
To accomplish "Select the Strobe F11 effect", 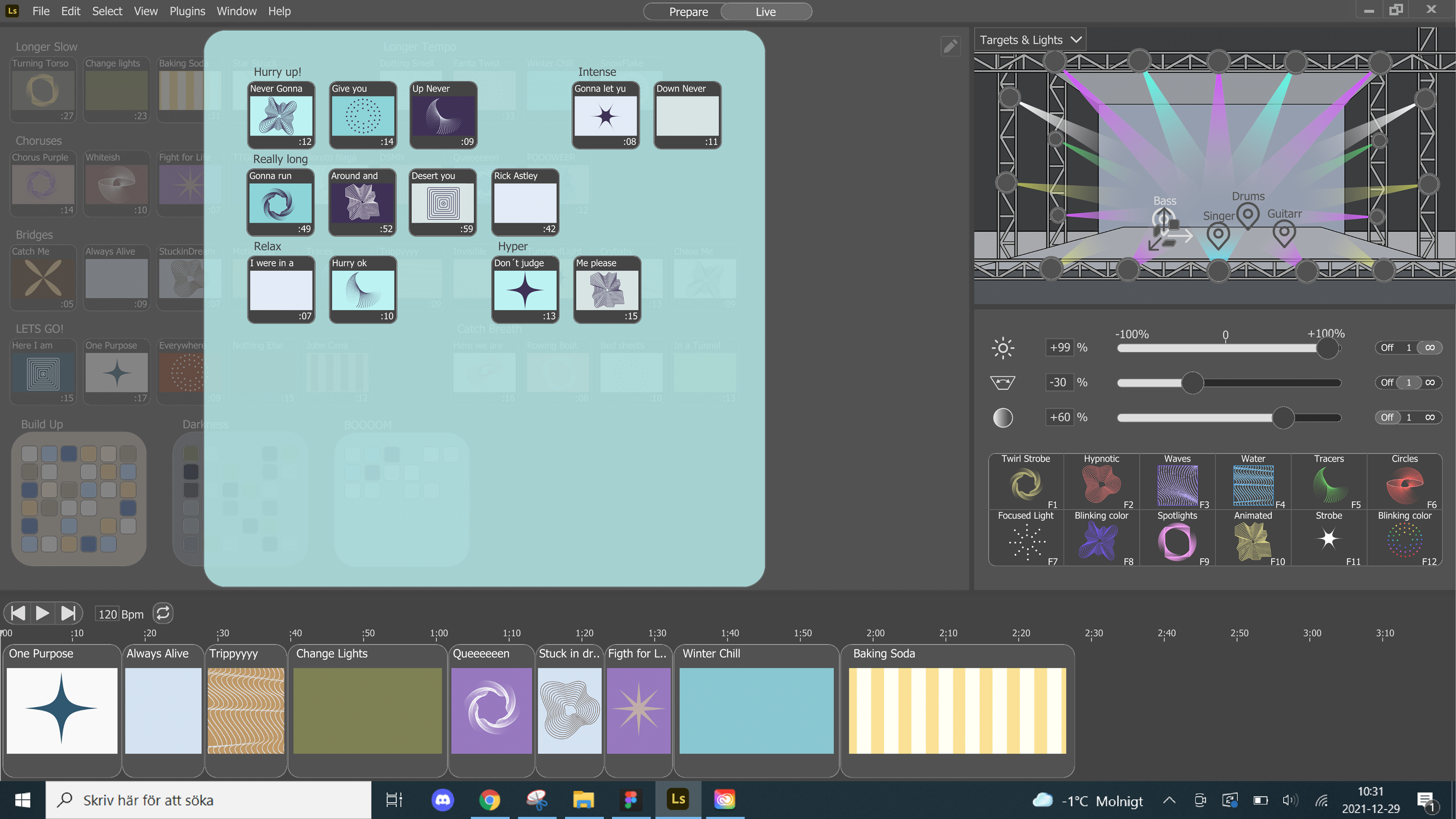I will (x=1329, y=538).
